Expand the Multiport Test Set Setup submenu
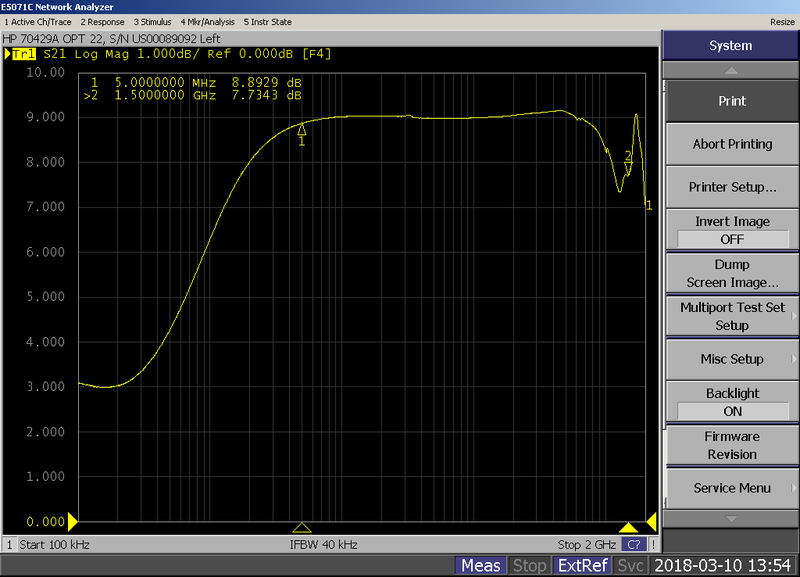The width and height of the screenshot is (800, 577). 732,316
